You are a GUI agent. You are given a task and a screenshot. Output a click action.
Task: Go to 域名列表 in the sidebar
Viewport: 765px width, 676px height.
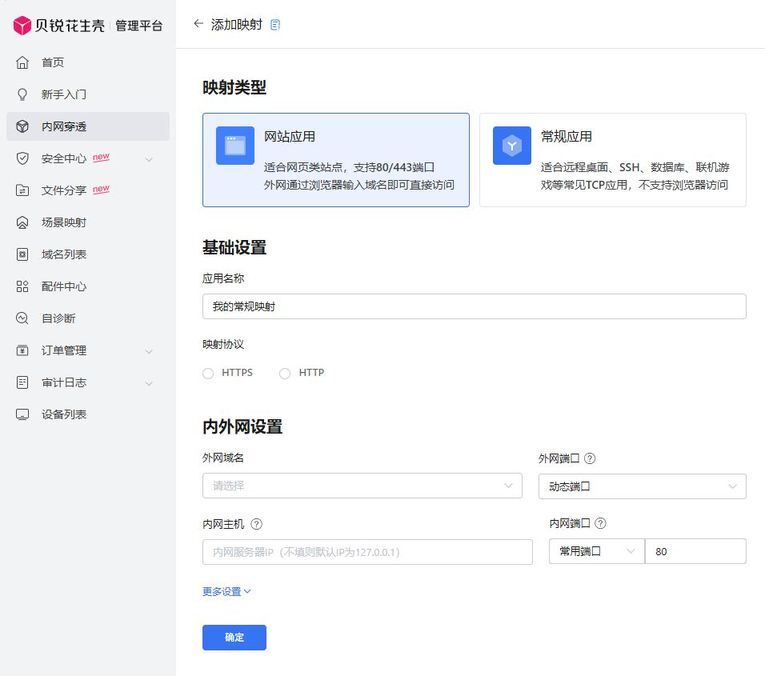pos(64,254)
